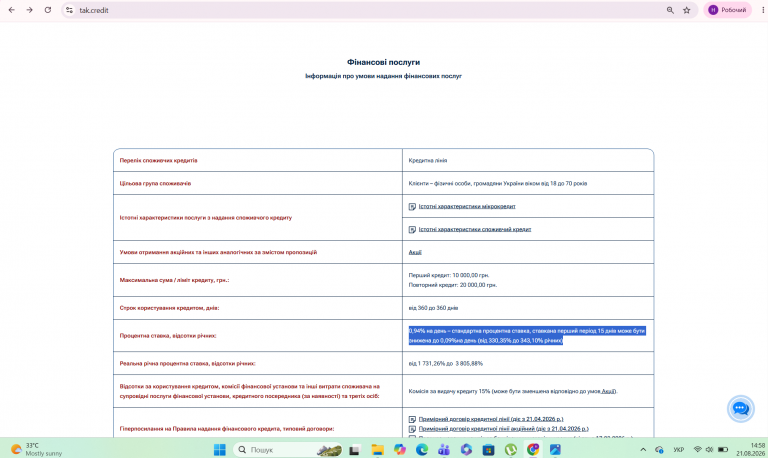
Task: Click document icon beside акційний договір link
Action: click(x=412, y=429)
